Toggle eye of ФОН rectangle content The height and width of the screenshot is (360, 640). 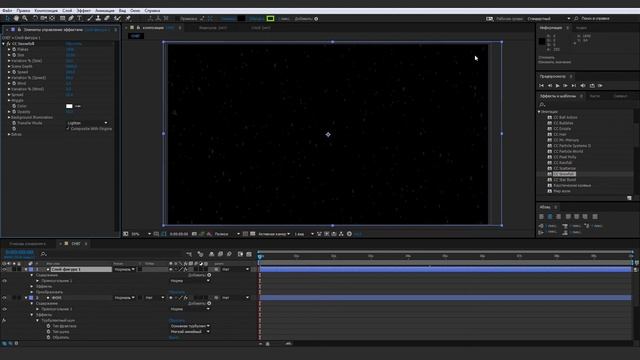click(x=4, y=309)
